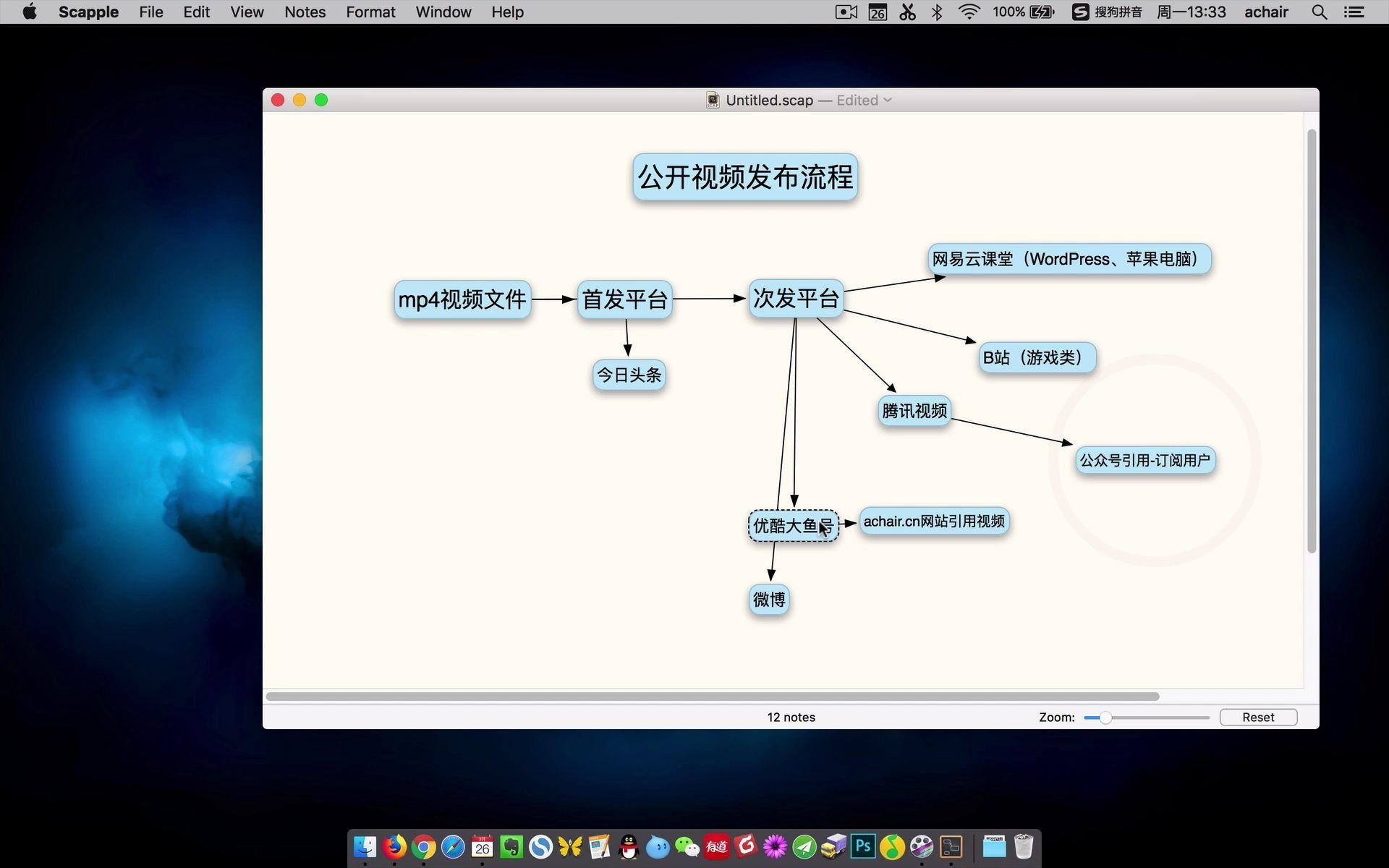Viewport: 1389px width, 868px height.
Task: Open the green paper plane app in the Dock
Action: (804, 846)
